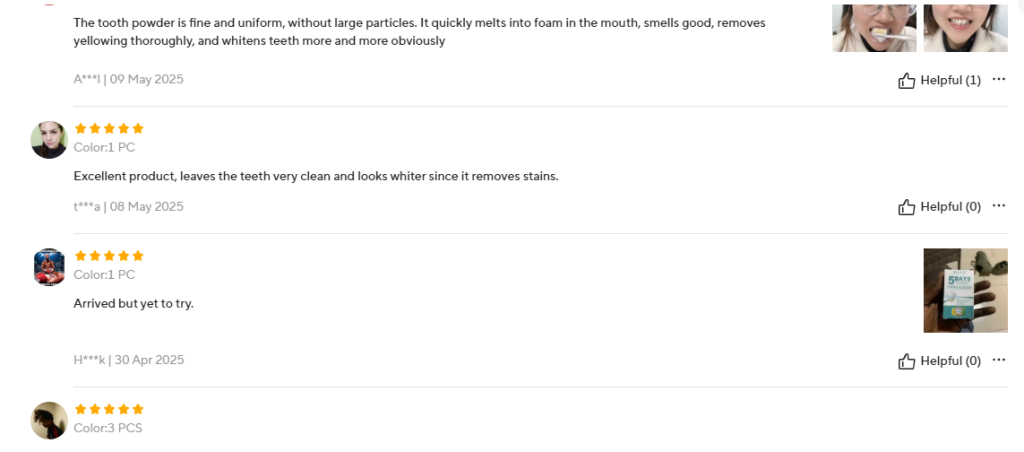Open first brushing teeth review photo

[x=860, y=27]
